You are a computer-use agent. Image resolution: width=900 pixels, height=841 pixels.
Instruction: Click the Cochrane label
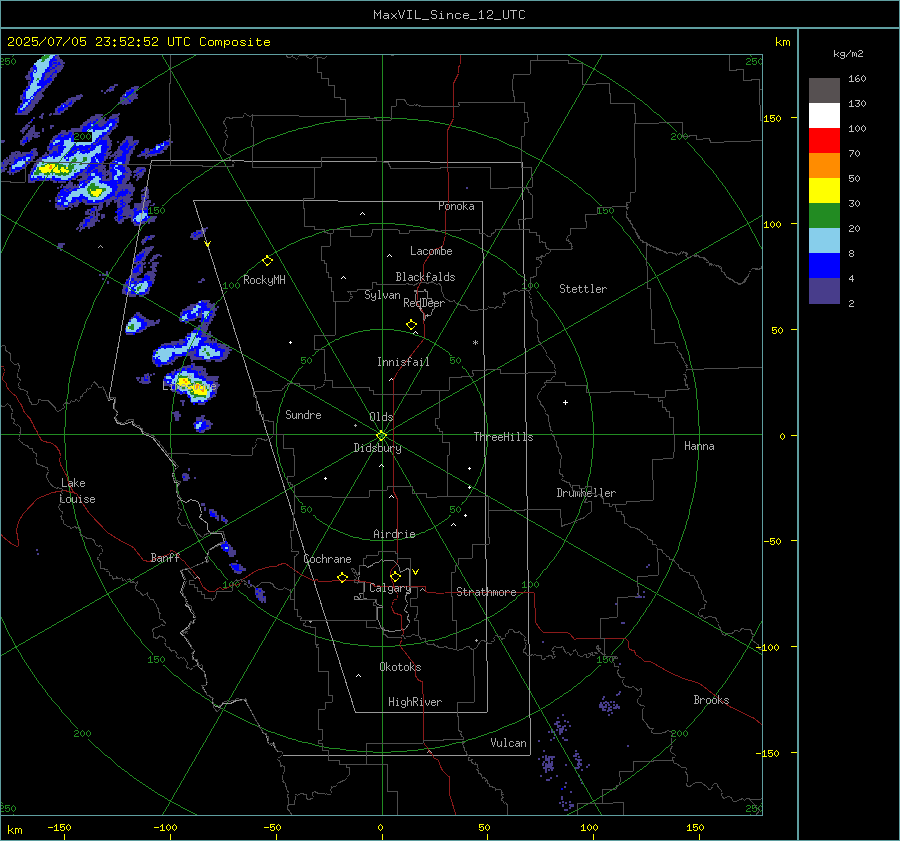pyautogui.click(x=327, y=559)
